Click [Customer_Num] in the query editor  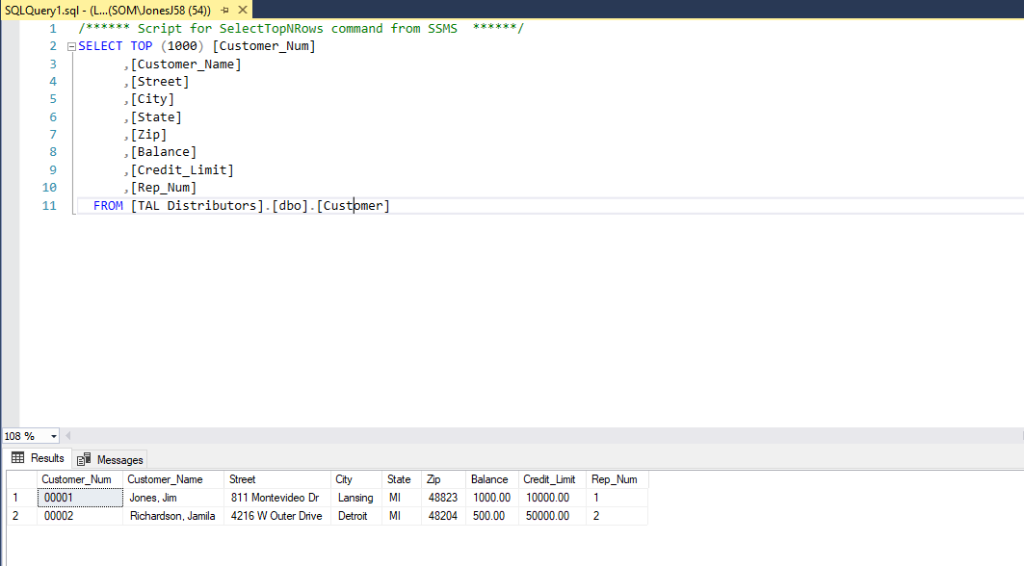tap(264, 46)
